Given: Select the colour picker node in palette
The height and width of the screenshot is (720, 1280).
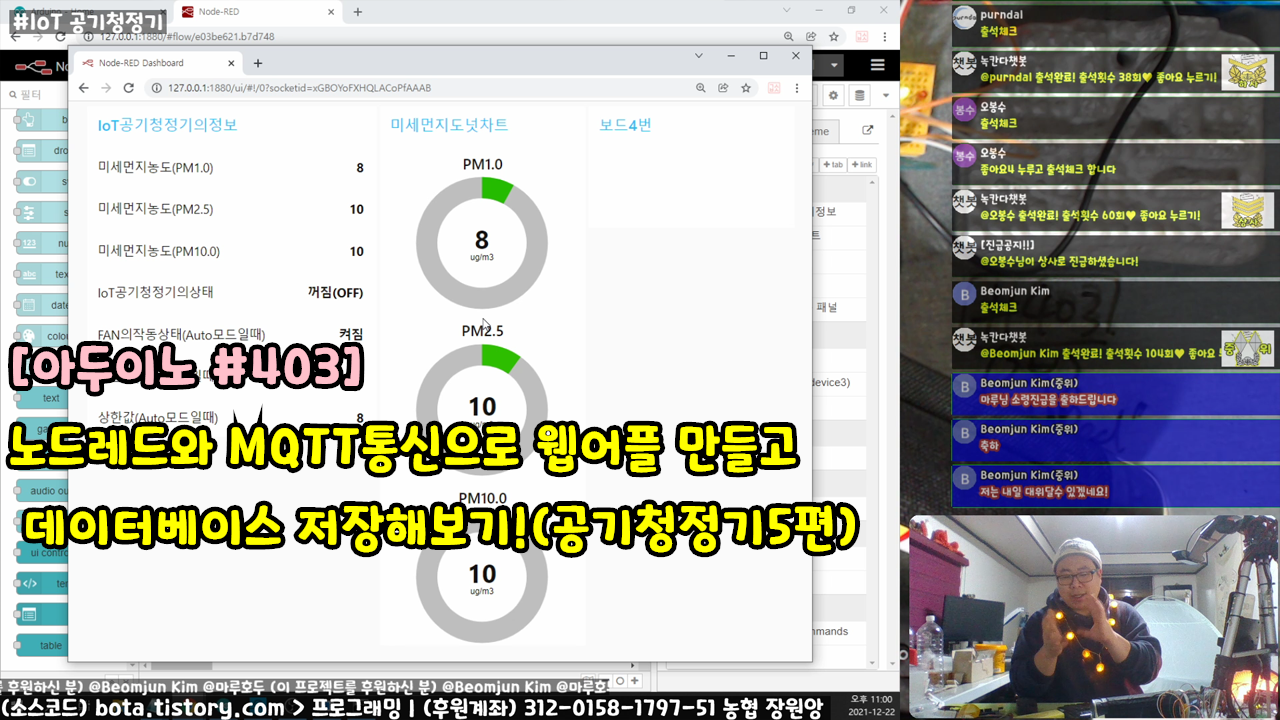Looking at the screenshot, I should (42, 336).
